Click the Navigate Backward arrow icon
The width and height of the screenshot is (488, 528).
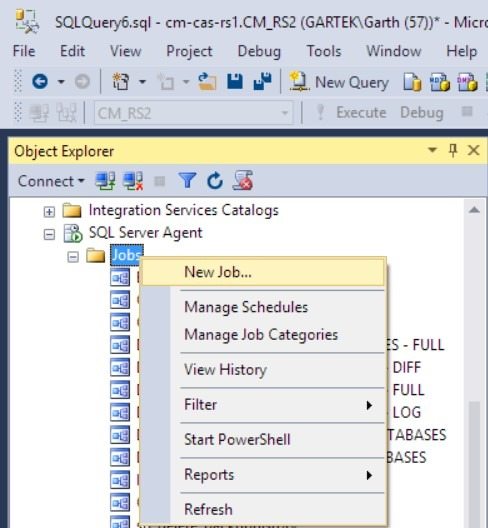(x=40, y=81)
